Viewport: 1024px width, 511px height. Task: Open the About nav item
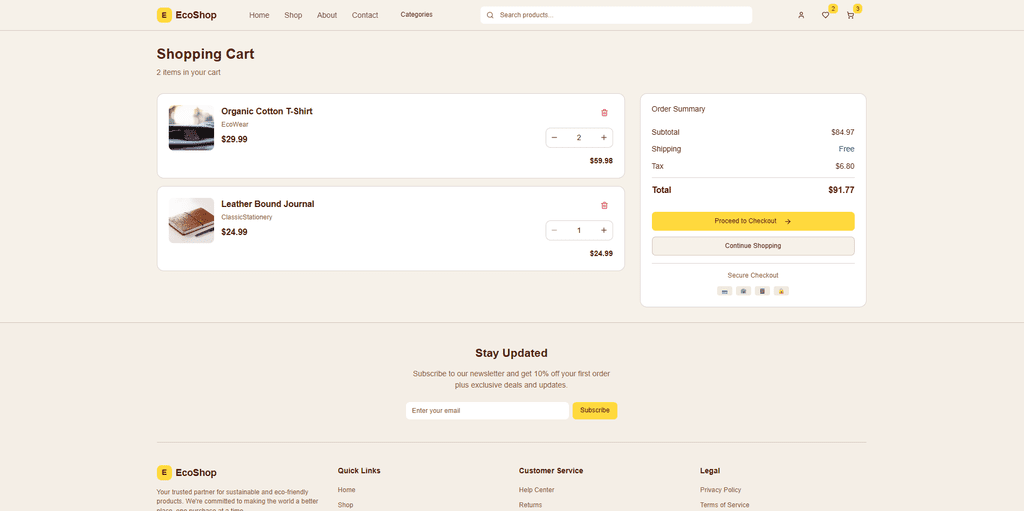[x=327, y=15]
